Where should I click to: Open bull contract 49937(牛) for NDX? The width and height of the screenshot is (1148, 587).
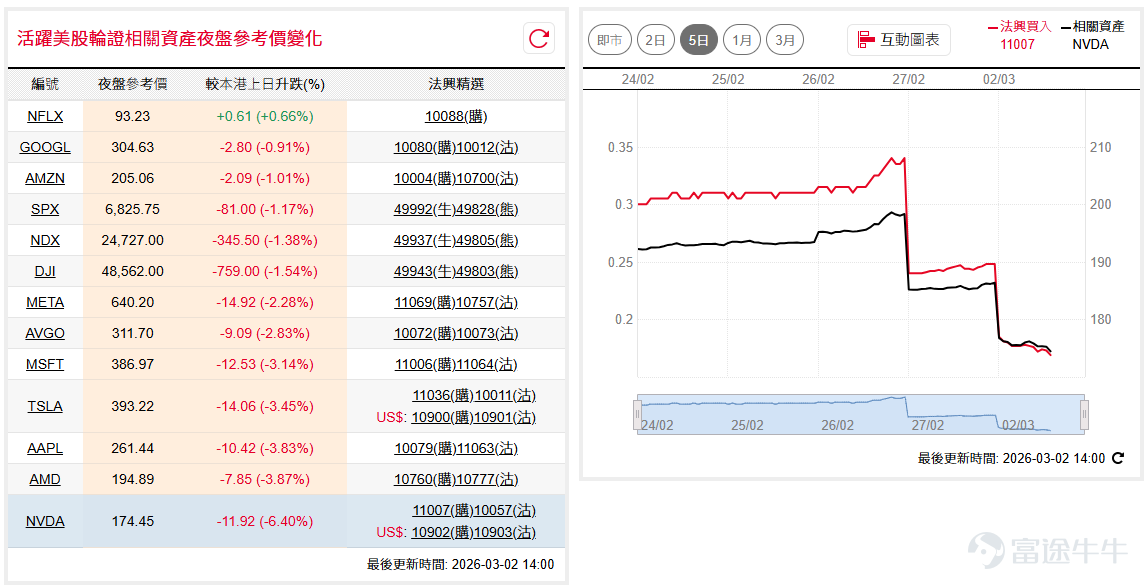tap(425, 240)
